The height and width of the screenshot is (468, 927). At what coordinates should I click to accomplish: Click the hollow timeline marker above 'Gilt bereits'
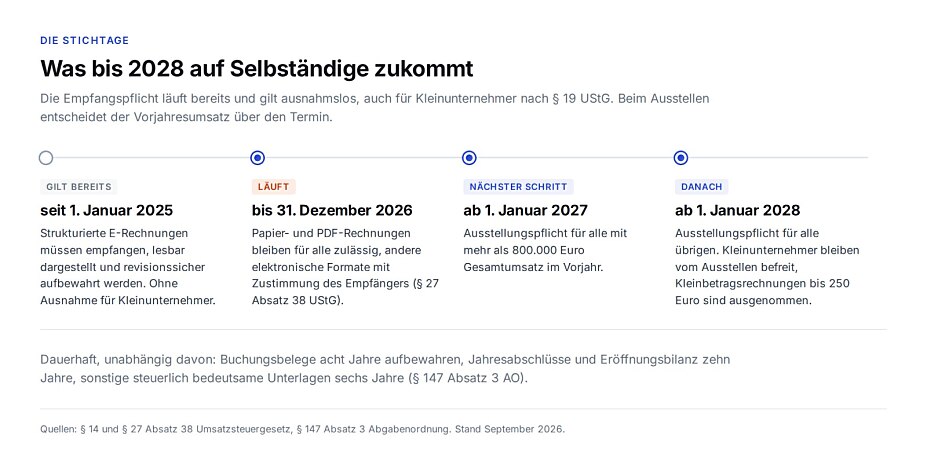point(46,158)
